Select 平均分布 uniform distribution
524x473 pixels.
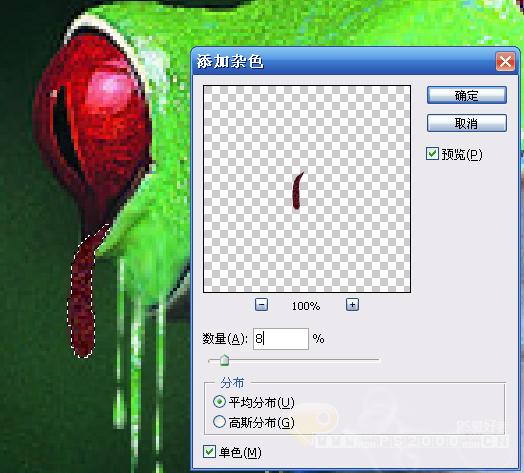point(219,401)
